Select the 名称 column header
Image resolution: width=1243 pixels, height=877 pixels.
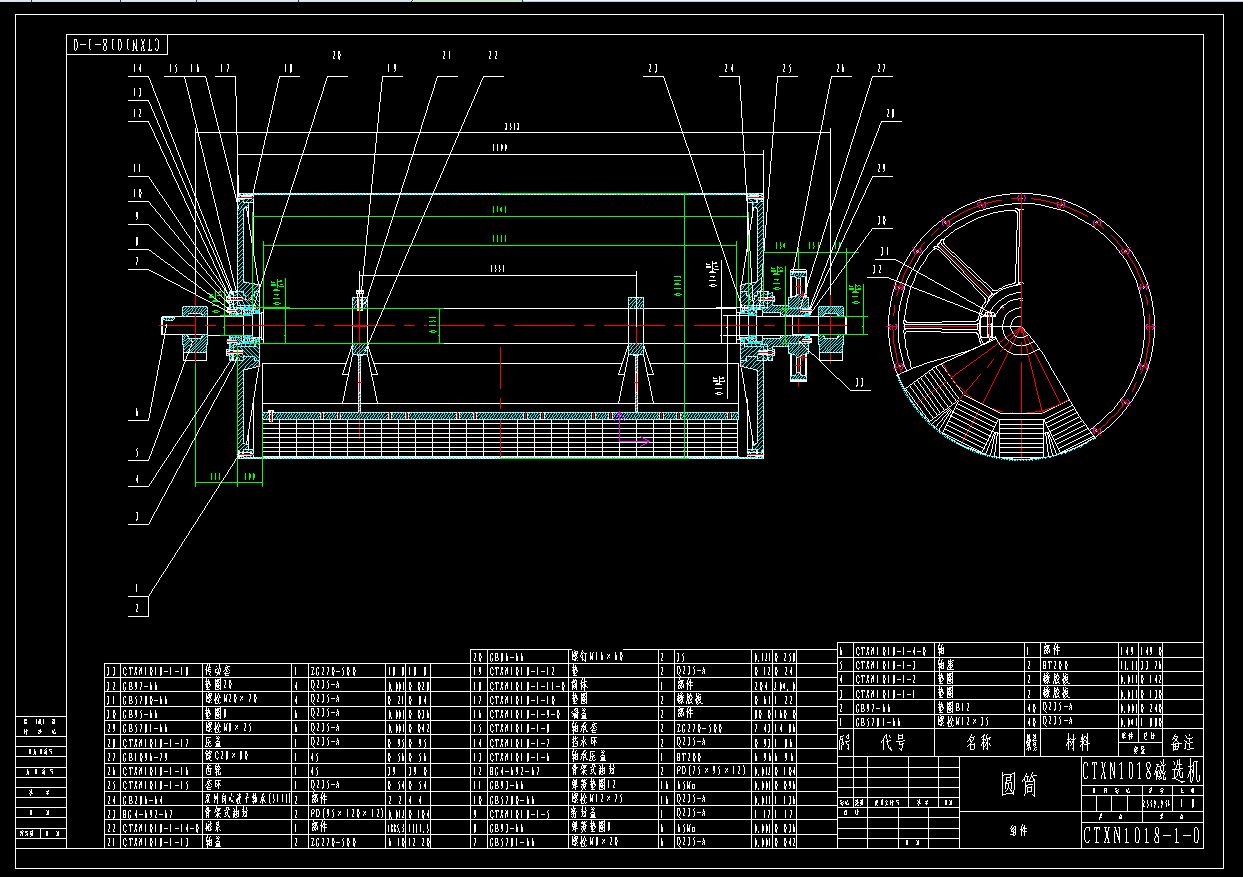click(x=981, y=743)
